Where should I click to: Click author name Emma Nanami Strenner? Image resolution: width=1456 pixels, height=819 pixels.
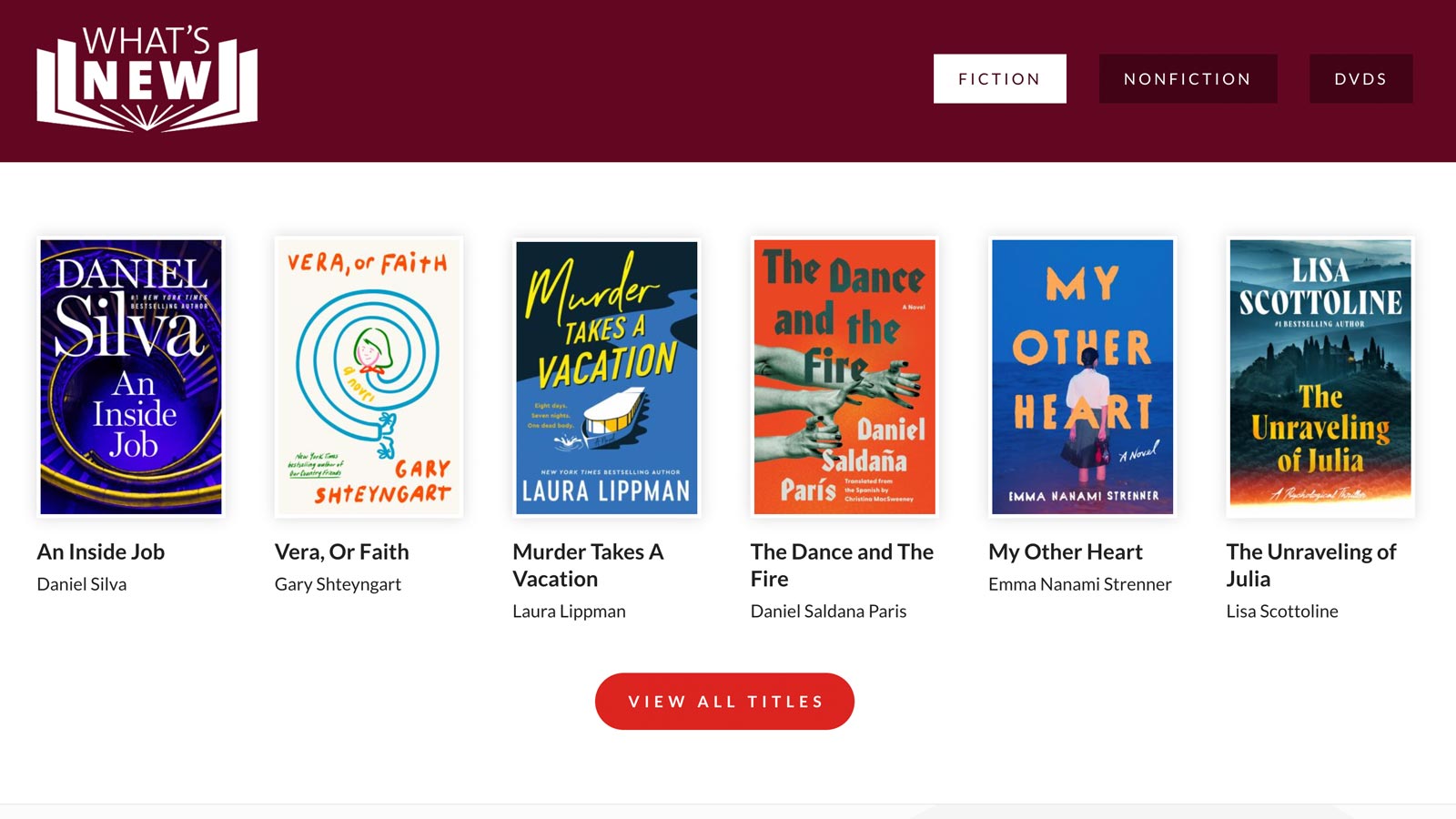point(1079,584)
